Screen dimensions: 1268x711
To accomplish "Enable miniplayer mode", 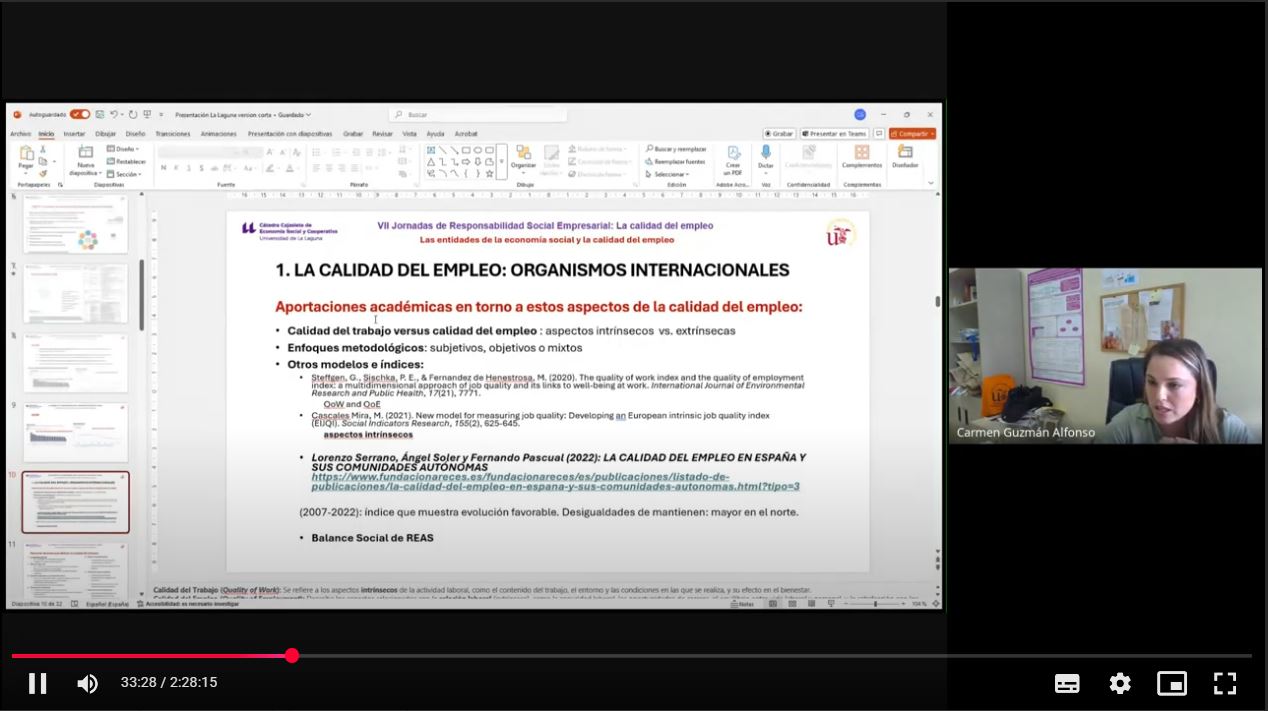I will point(1172,683).
